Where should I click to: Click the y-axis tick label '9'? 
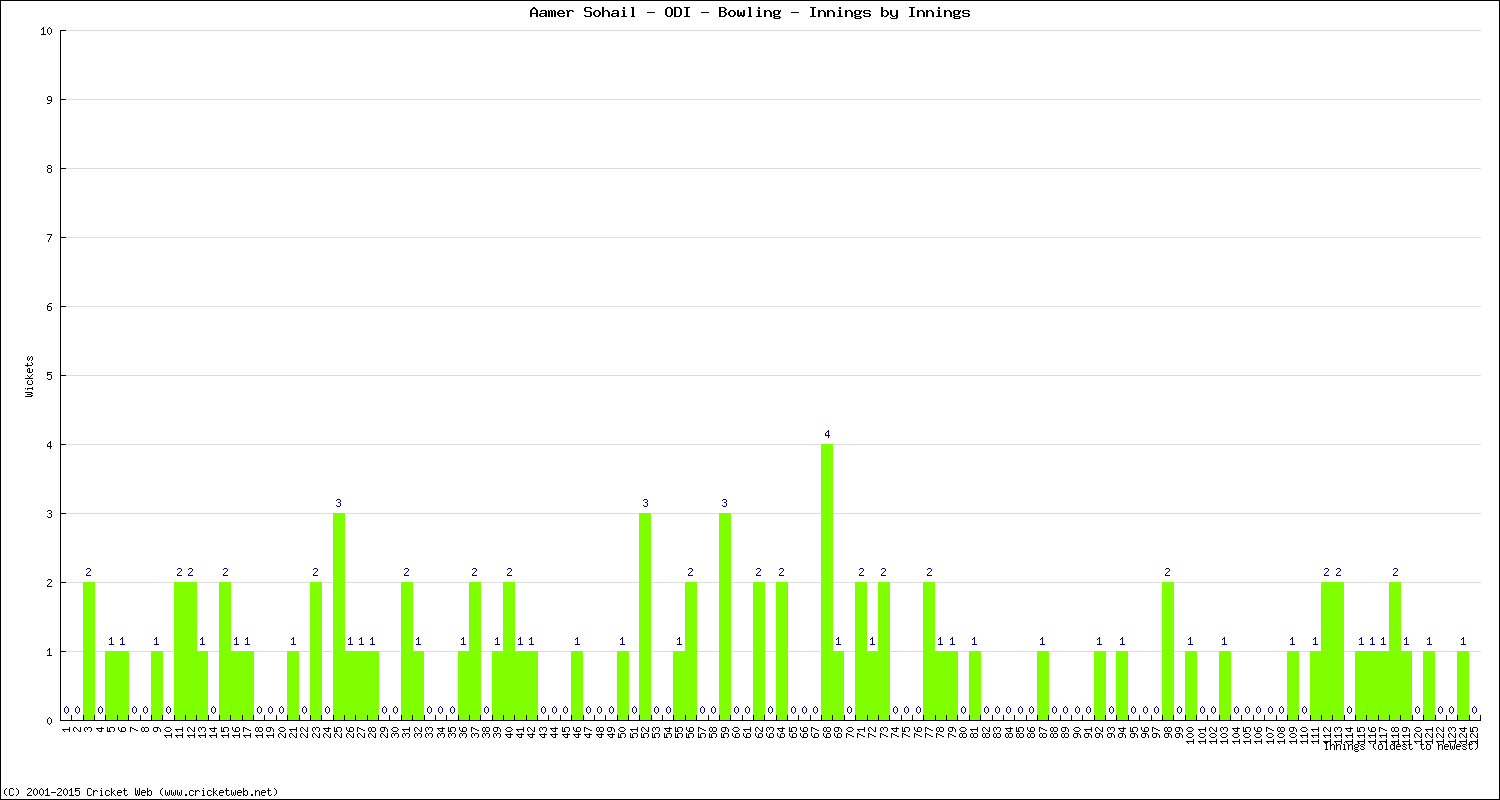[x=49, y=100]
